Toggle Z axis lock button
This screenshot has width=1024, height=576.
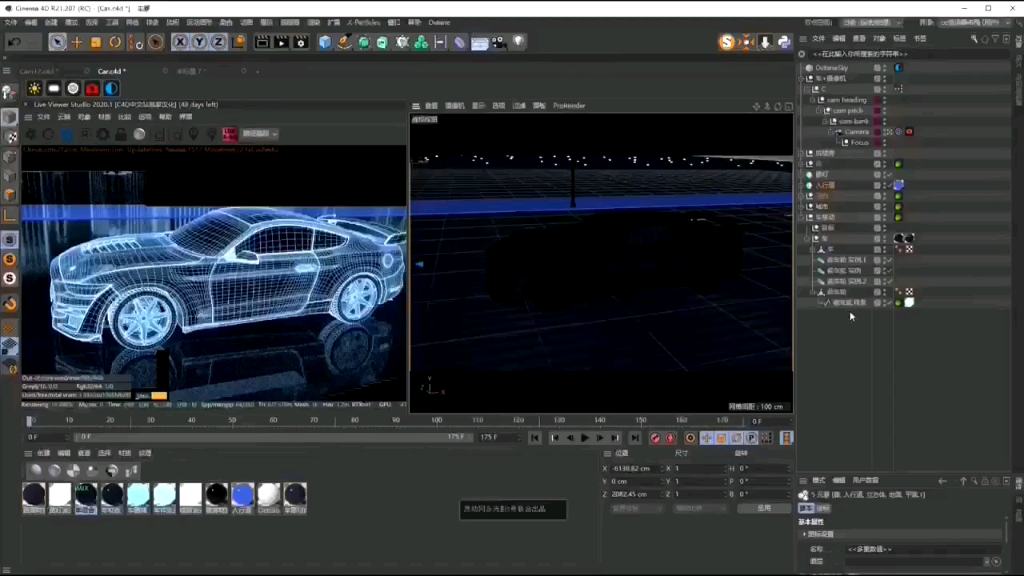(218, 42)
